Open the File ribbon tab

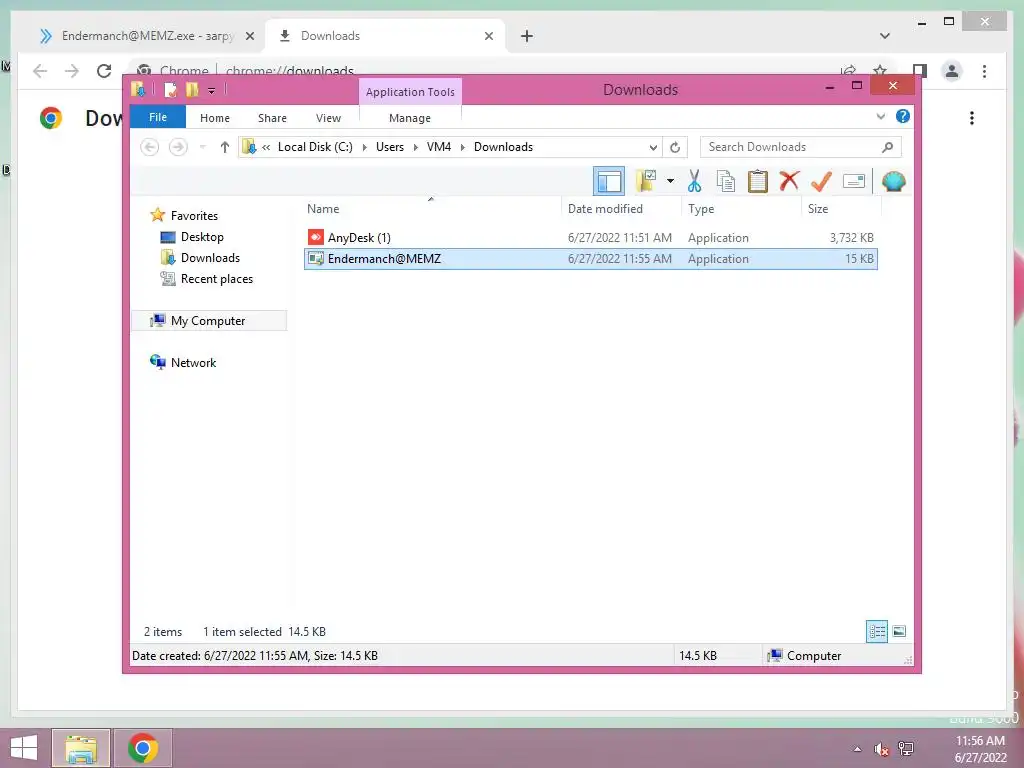point(158,117)
